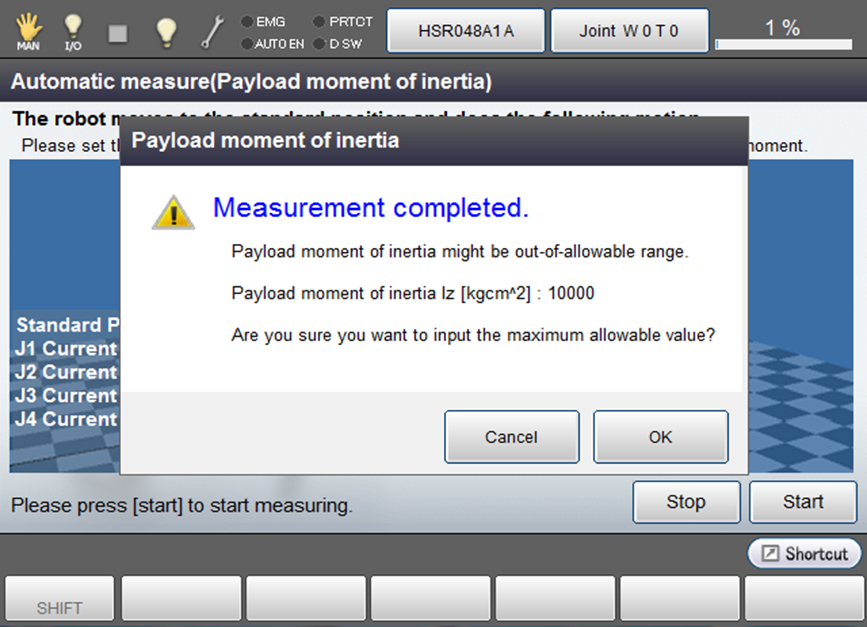This screenshot has width=867, height=627.
Task: Open the HSR048A1A robot selector
Action: click(466, 31)
